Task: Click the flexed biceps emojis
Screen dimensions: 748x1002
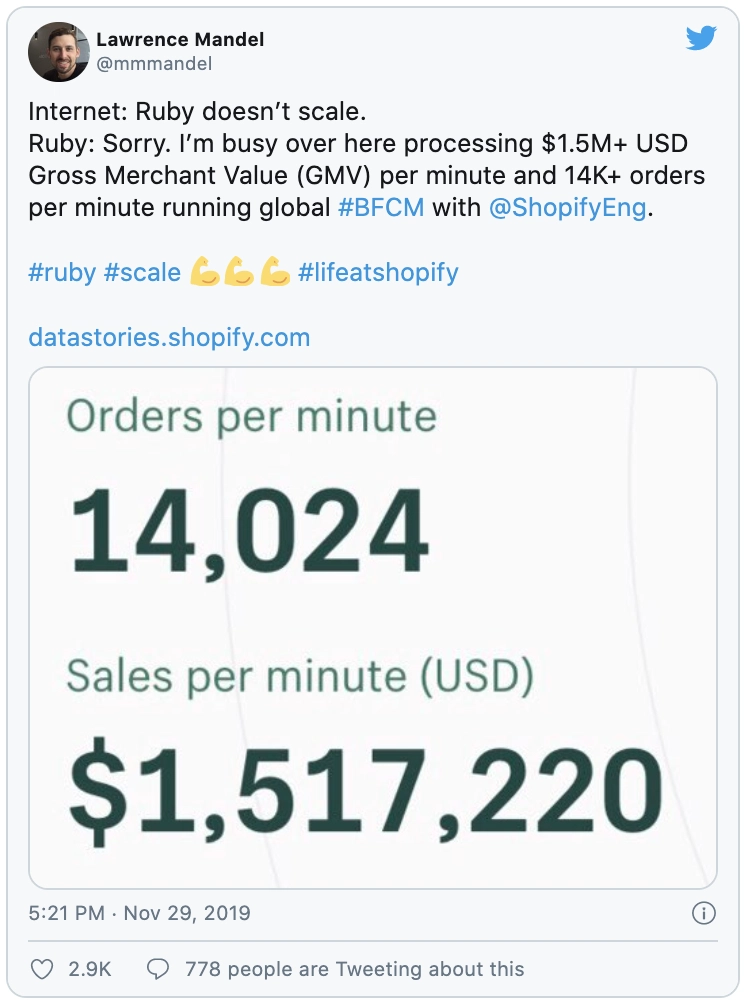Action: (x=240, y=272)
